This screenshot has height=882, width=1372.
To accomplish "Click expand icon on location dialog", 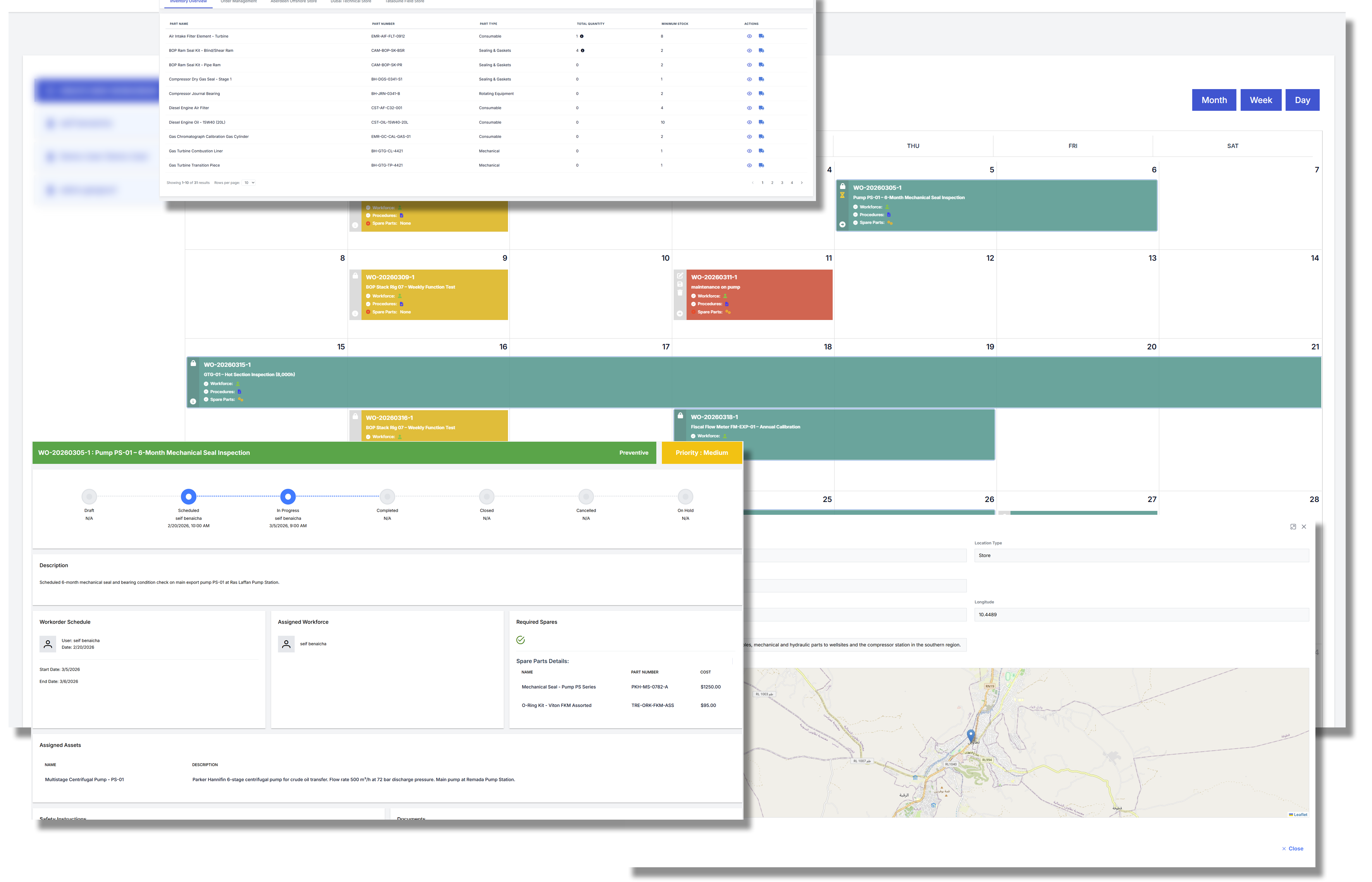I will (1293, 526).
